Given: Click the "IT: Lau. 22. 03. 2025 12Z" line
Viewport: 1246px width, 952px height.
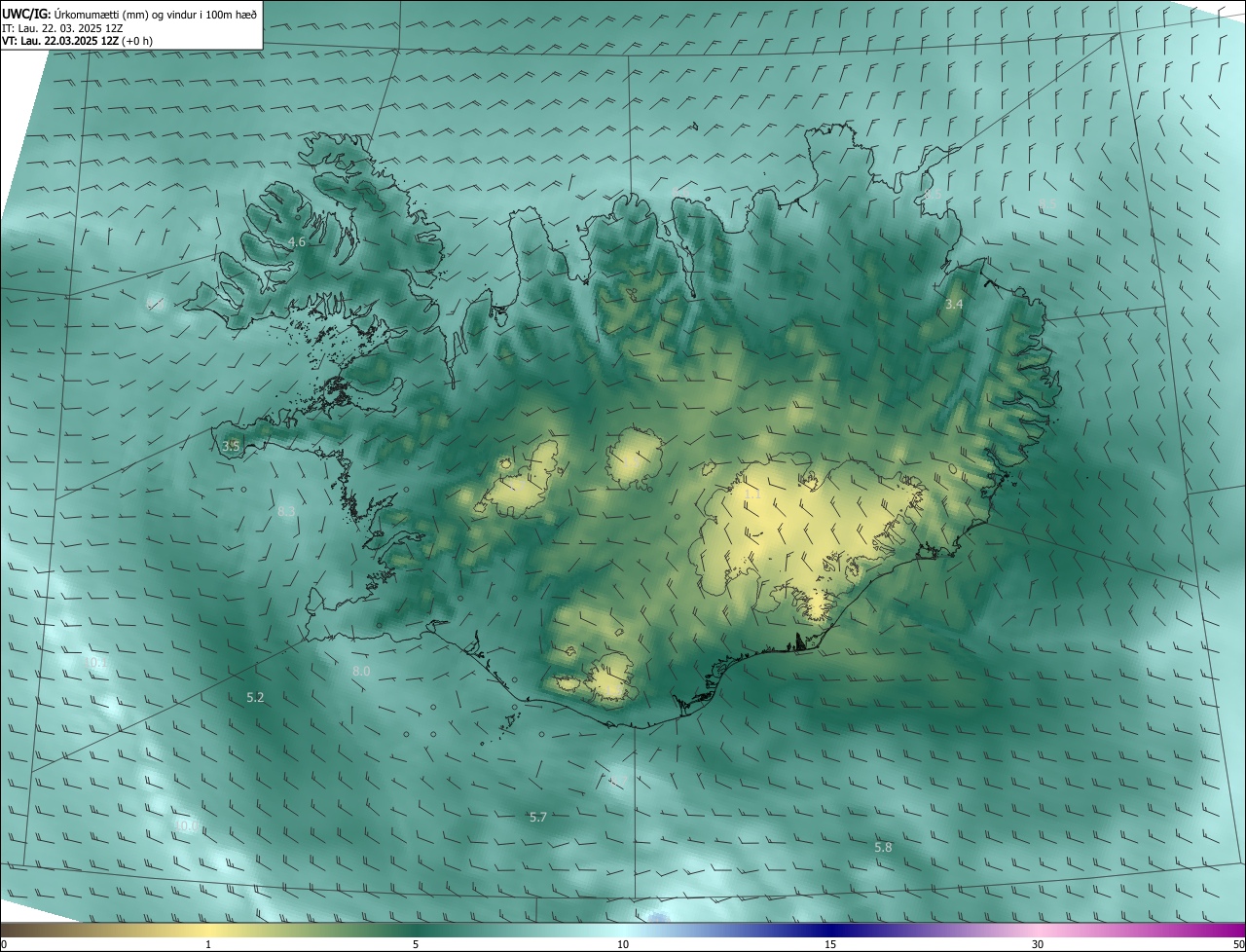Looking at the screenshot, I should [63, 28].
